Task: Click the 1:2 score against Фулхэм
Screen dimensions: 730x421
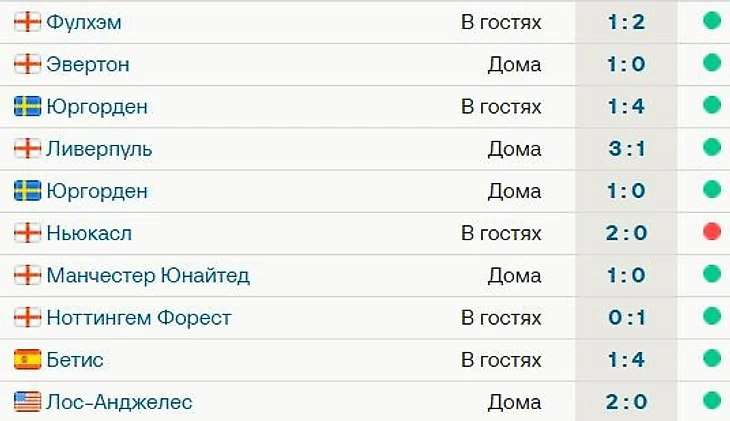Action: [x=627, y=22]
